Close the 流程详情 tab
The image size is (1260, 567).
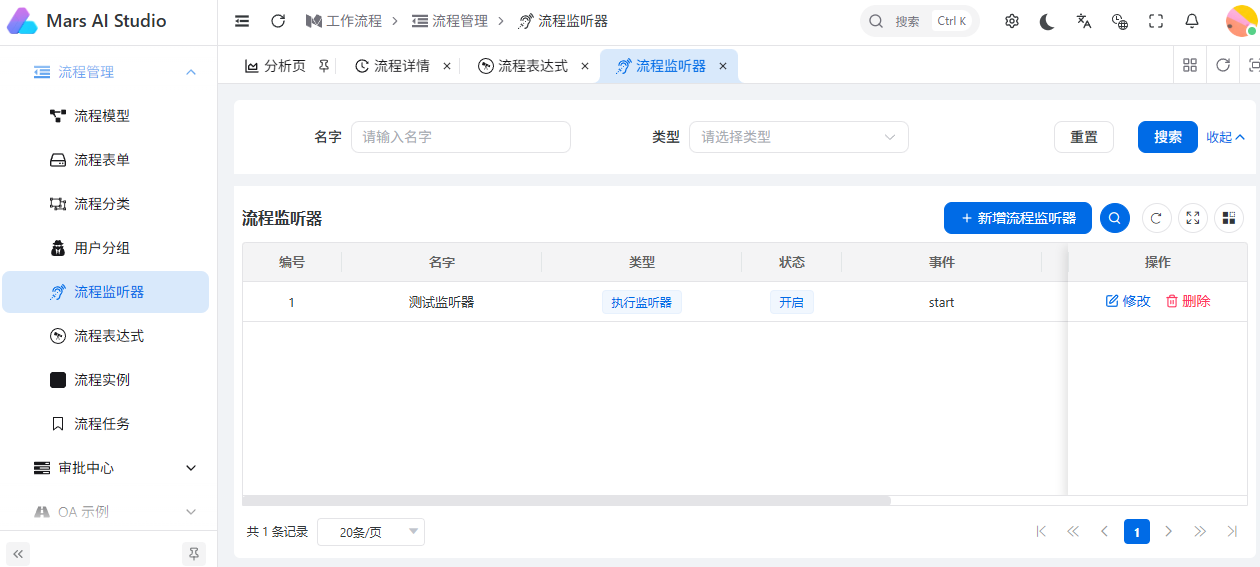click(447, 66)
